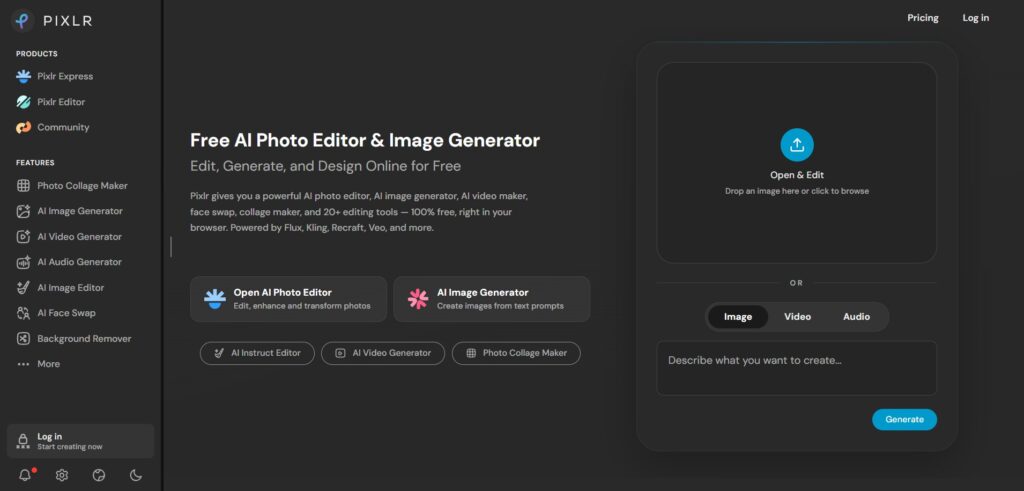
Task: Collapse the sidebar using divider handle
Action: [x=171, y=247]
